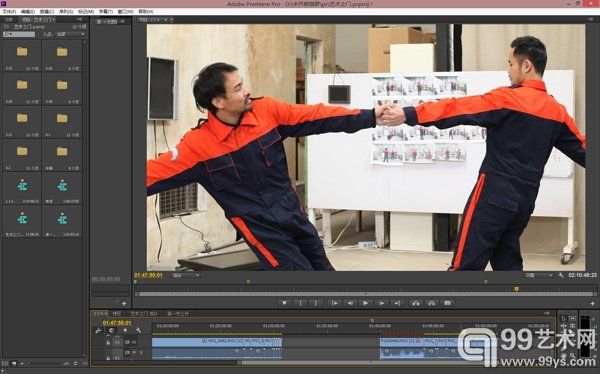The image size is (600, 374).
Task: Switch Project panel to list view
Action: 5,363
